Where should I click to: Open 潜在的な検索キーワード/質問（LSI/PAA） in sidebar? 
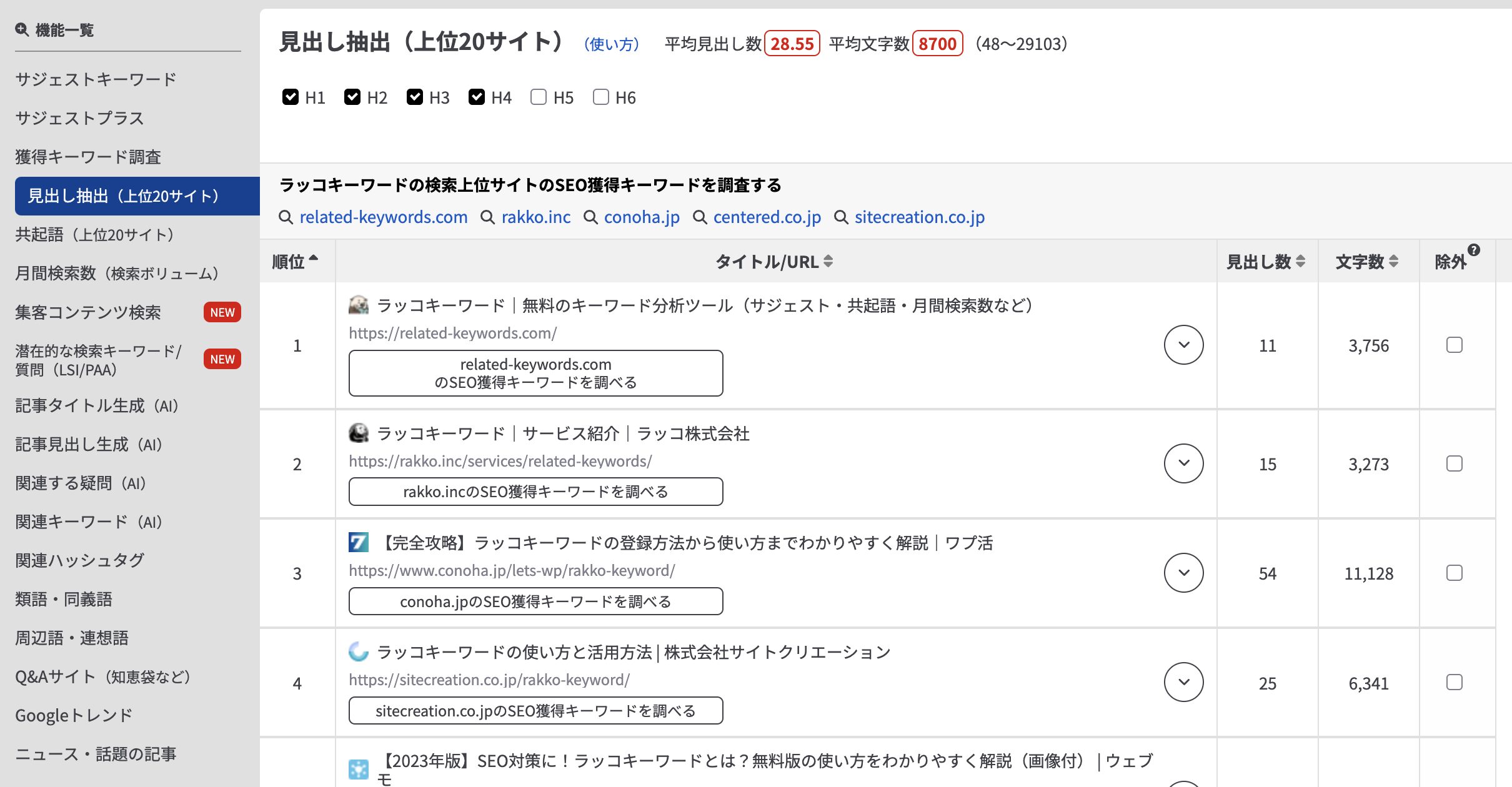pyautogui.click(x=99, y=360)
